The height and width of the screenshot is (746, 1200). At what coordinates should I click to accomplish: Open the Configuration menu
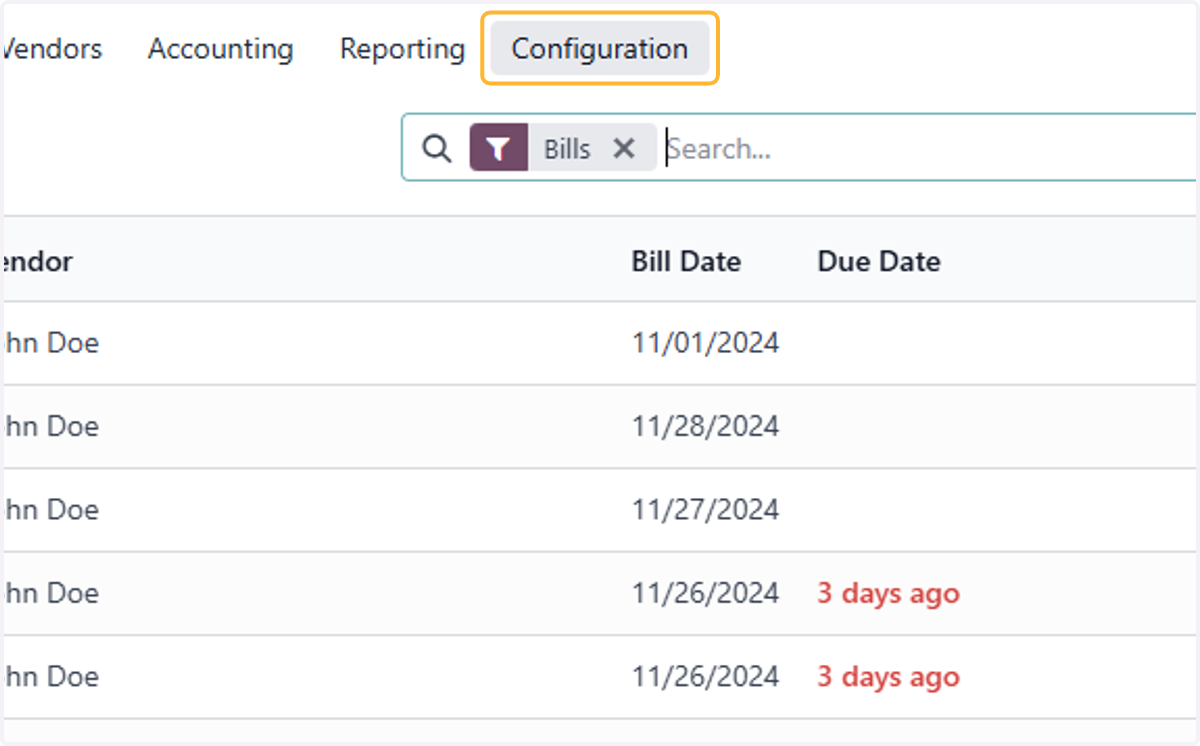tap(600, 49)
